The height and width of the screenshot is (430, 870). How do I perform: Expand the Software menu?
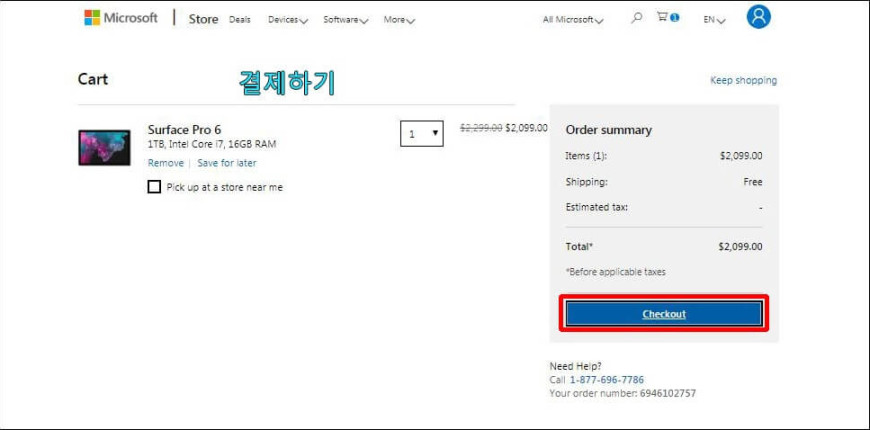[346, 19]
